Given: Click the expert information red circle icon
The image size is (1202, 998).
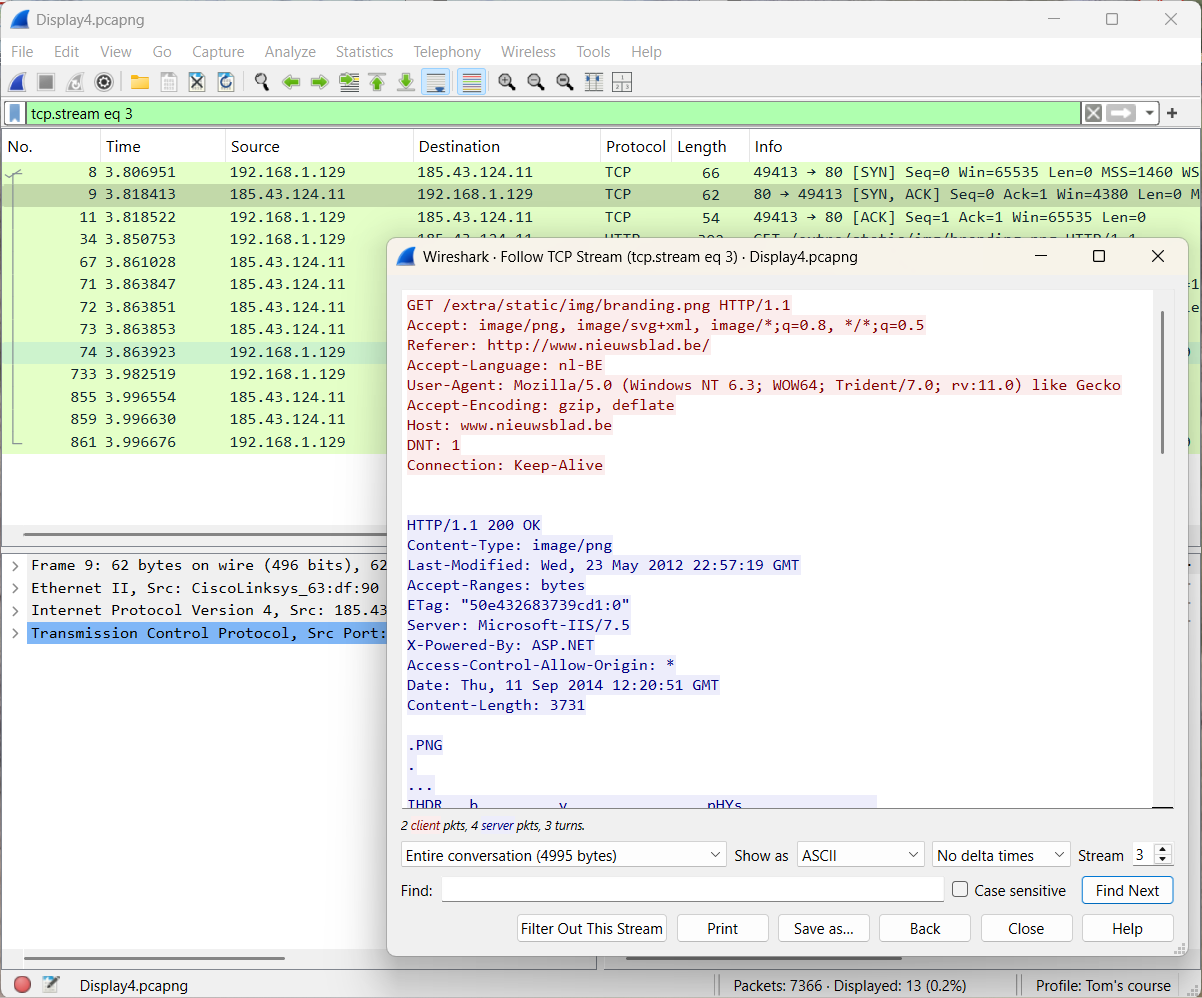Looking at the screenshot, I should (22, 985).
